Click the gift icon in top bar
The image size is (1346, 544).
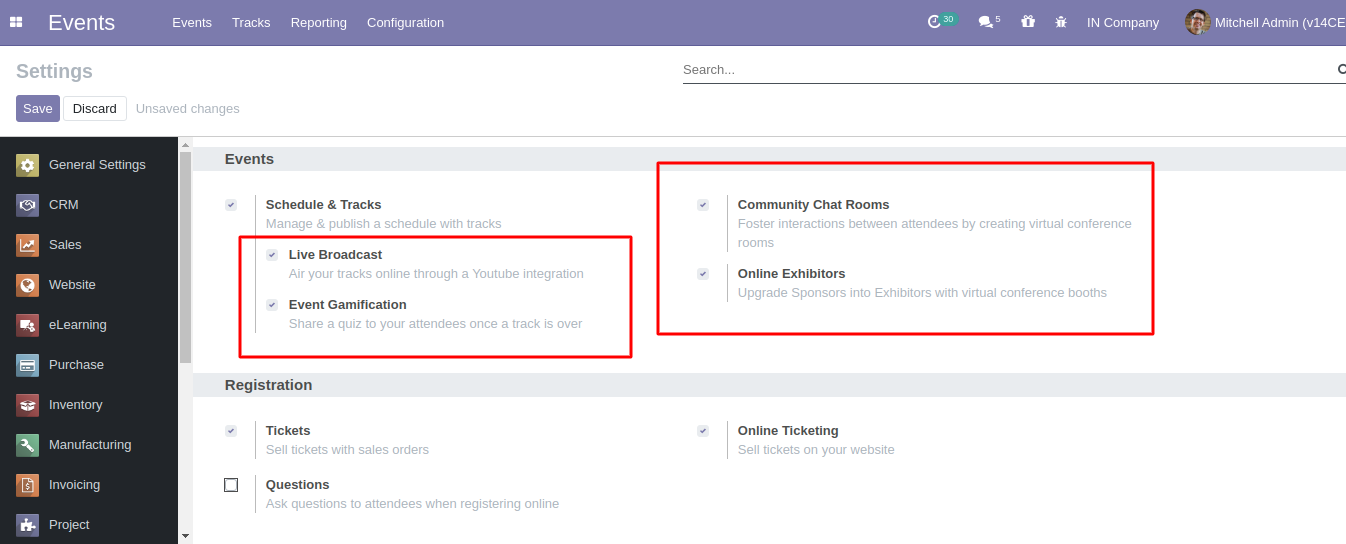(1028, 22)
